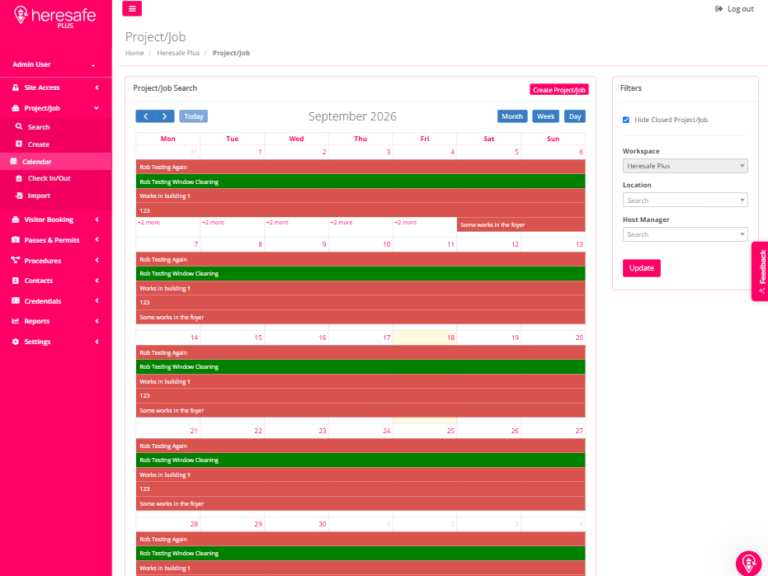Open green Rob Testing Window Cleaning, week of 7th
The height and width of the screenshot is (576, 768).
coord(360,274)
